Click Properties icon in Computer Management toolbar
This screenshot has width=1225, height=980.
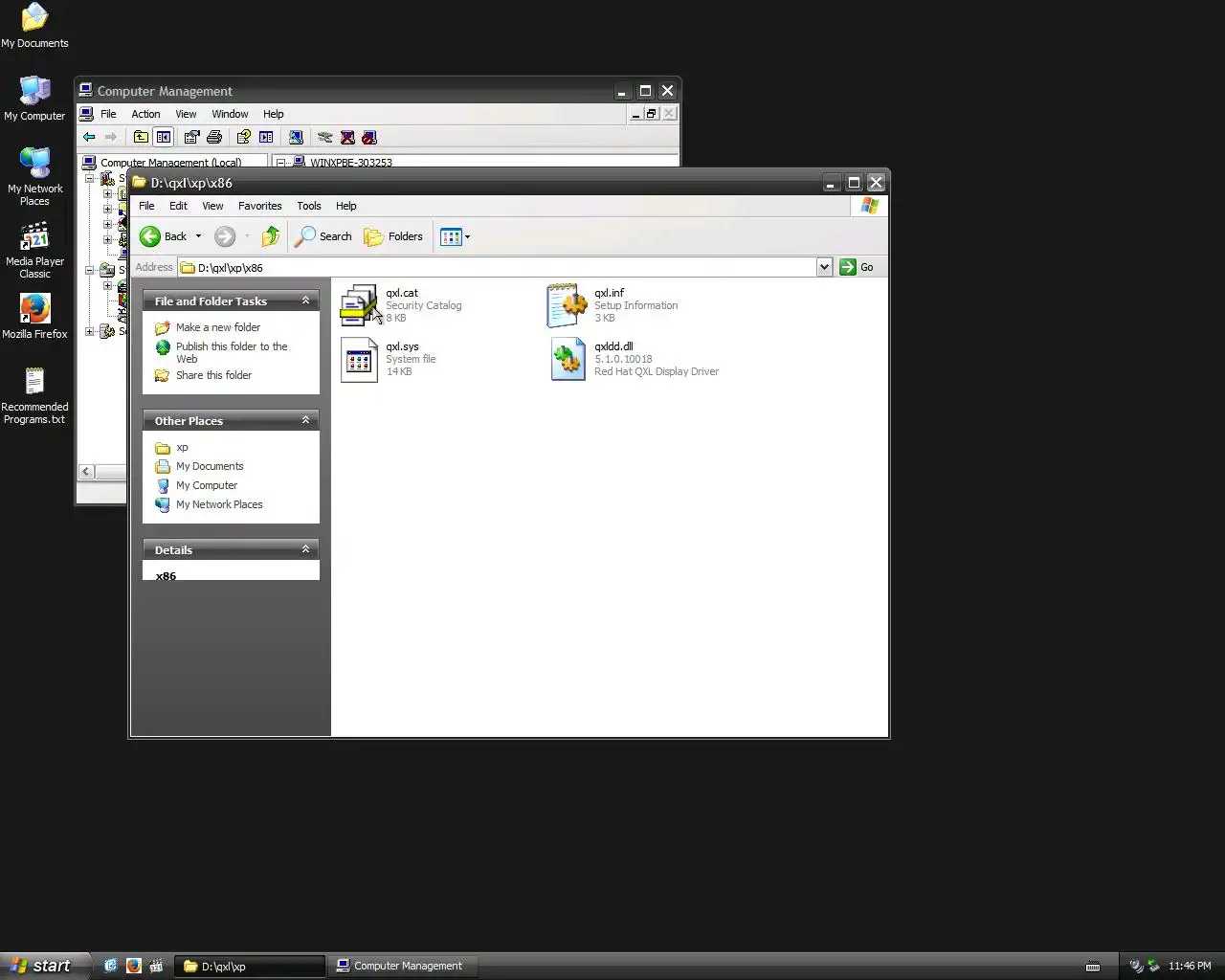tap(191, 137)
